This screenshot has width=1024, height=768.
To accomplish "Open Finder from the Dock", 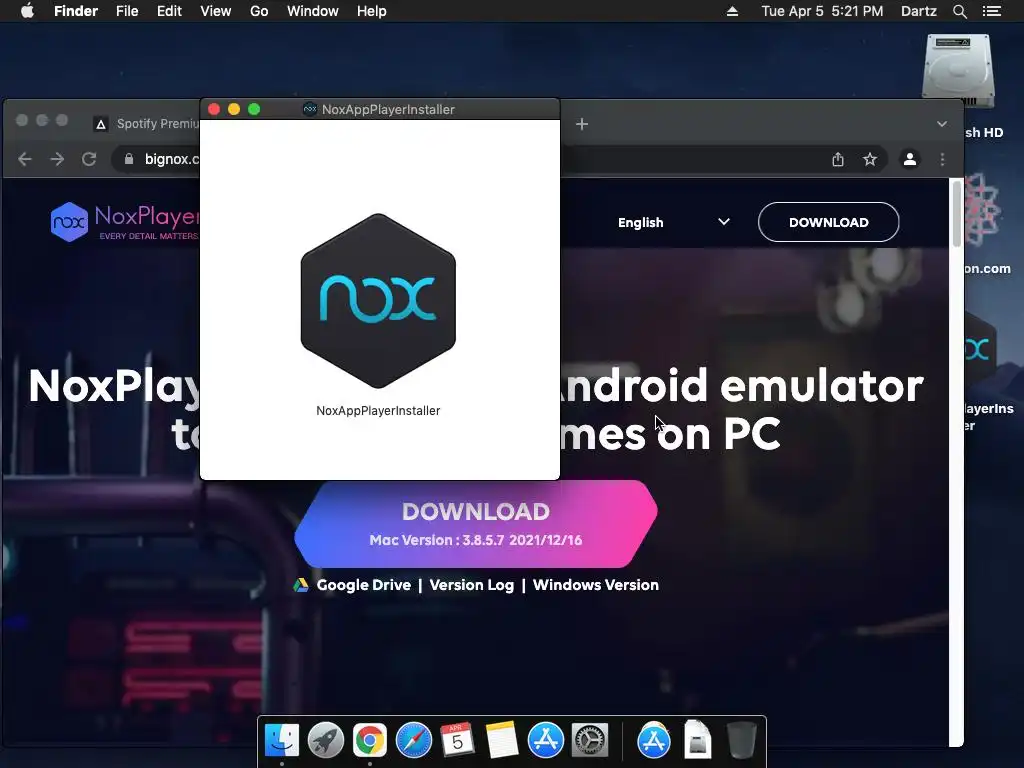I will coord(282,741).
